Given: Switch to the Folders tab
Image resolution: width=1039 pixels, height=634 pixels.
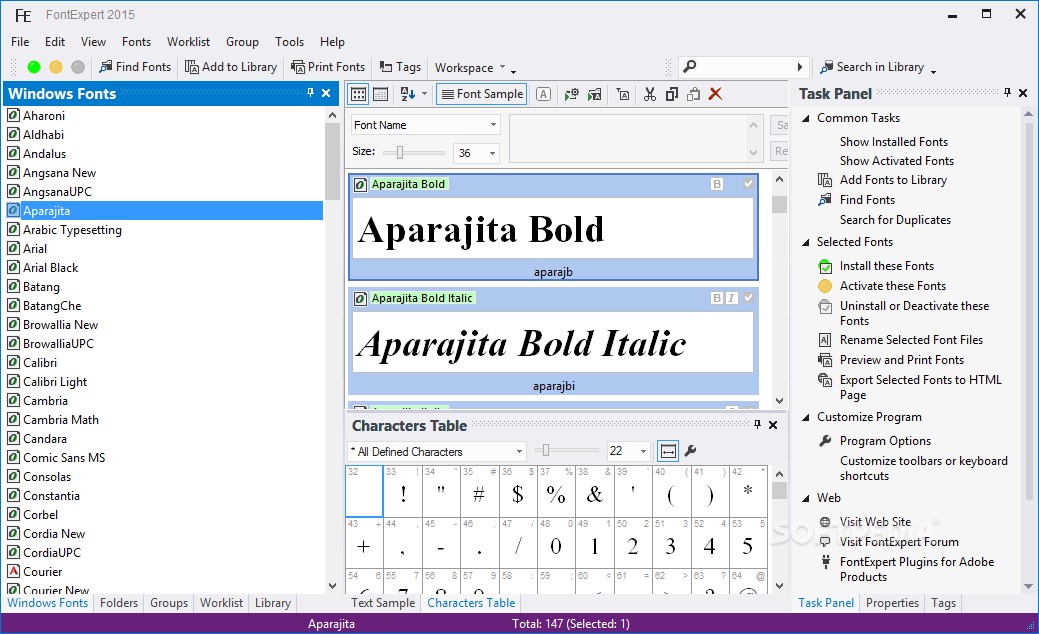Looking at the screenshot, I should pos(119,603).
